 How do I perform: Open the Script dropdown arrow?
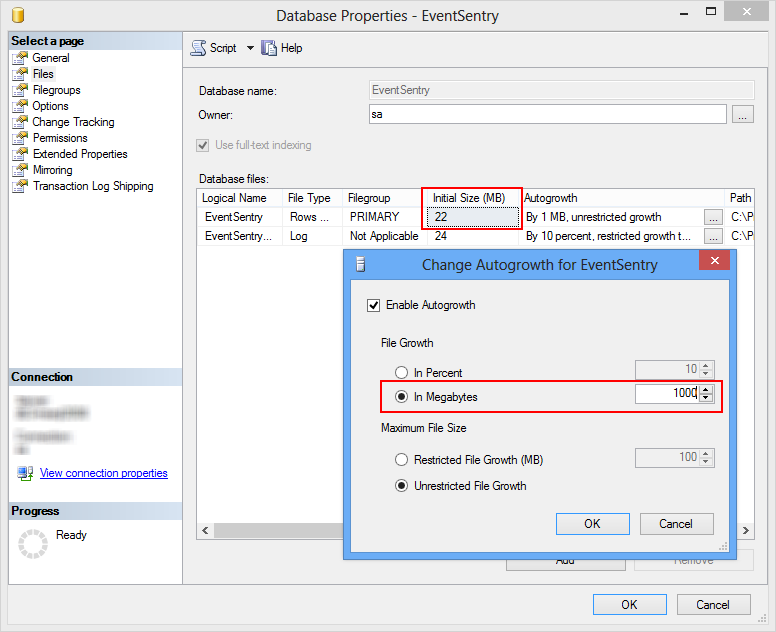coord(250,48)
